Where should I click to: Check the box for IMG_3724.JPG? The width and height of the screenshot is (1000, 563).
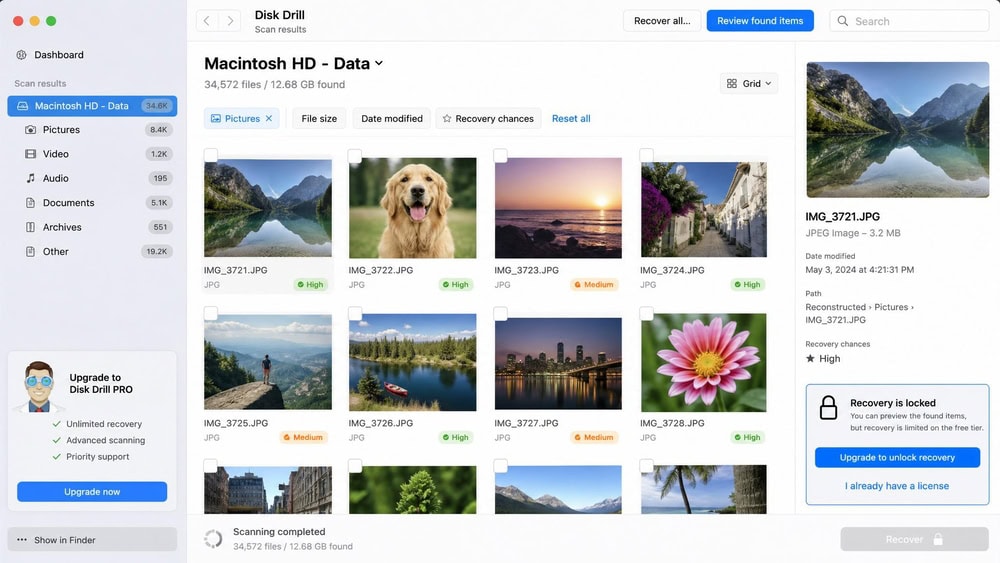646,155
